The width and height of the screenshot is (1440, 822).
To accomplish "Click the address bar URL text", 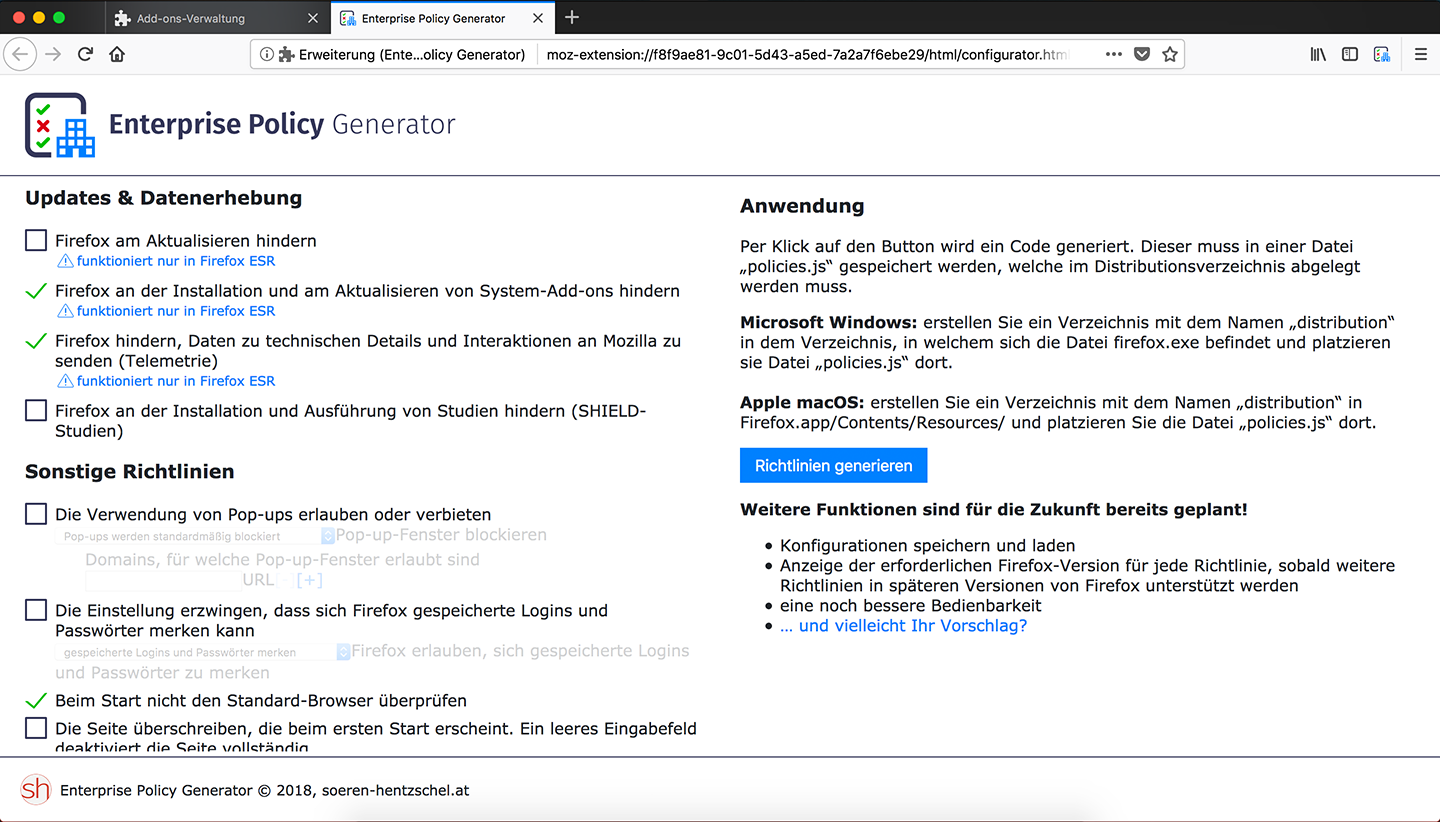I will (x=807, y=55).
